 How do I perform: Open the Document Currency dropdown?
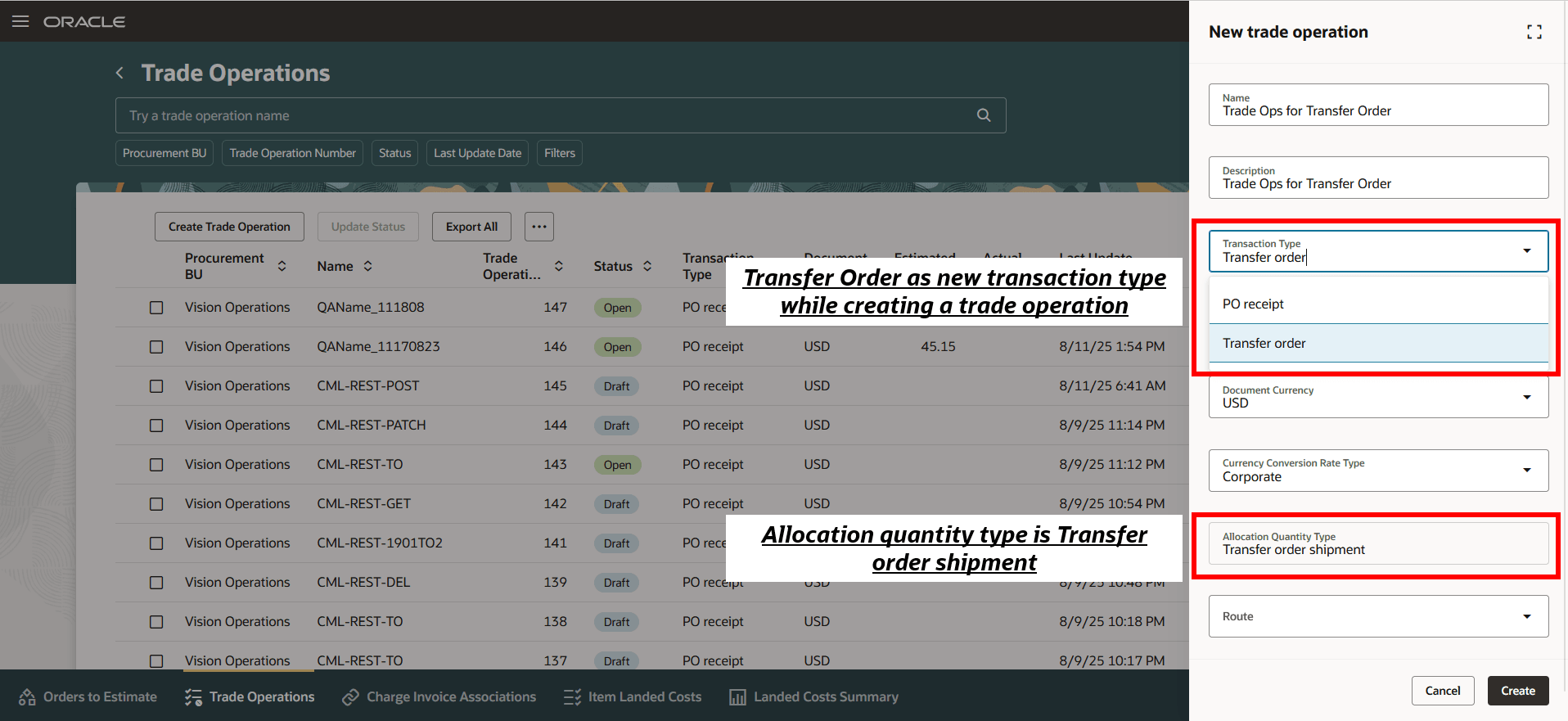click(x=1527, y=397)
